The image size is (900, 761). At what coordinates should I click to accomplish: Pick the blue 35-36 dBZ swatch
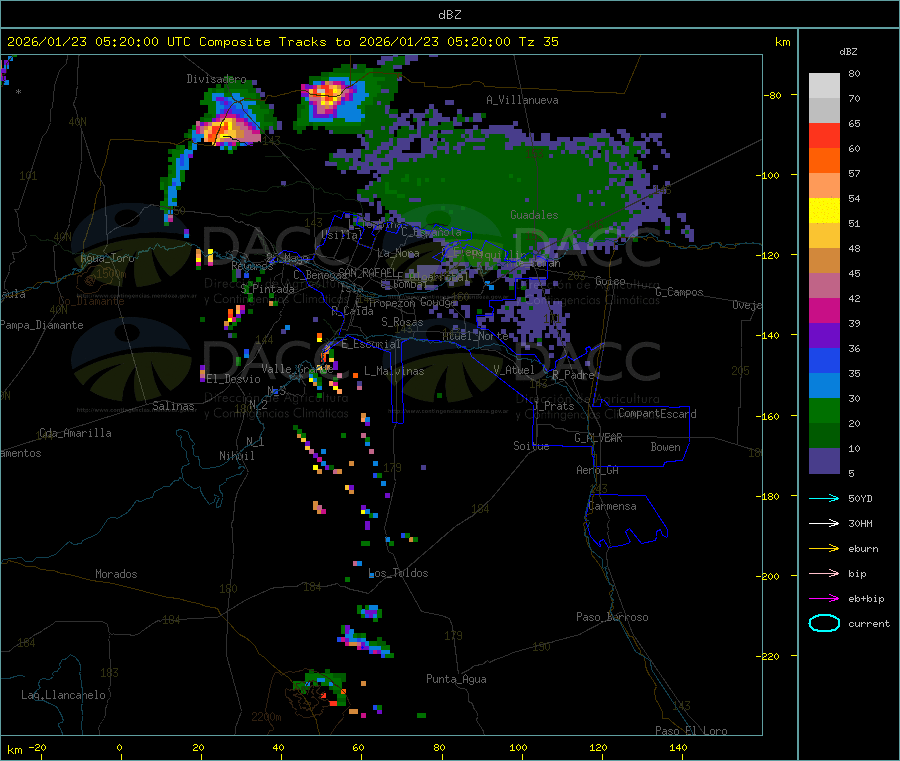(824, 360)
